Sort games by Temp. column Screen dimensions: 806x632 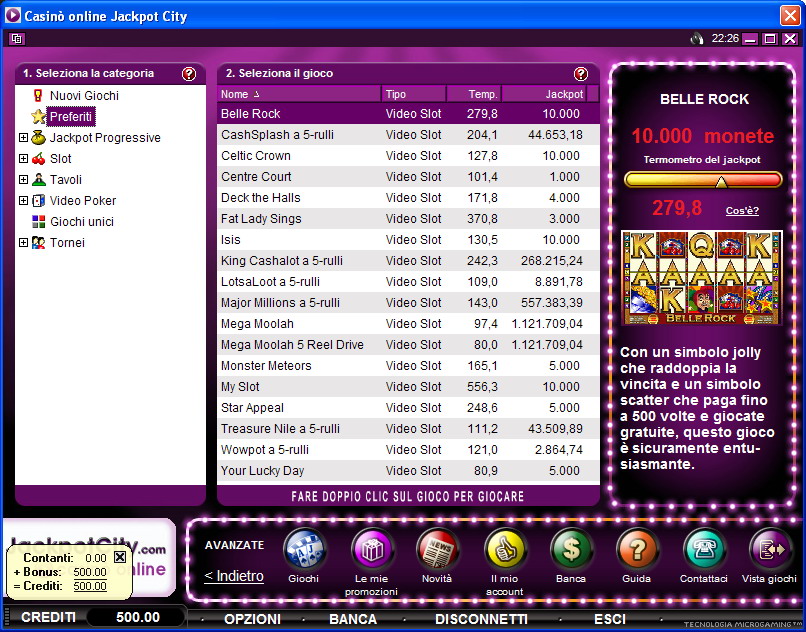(x=474, y=94)
